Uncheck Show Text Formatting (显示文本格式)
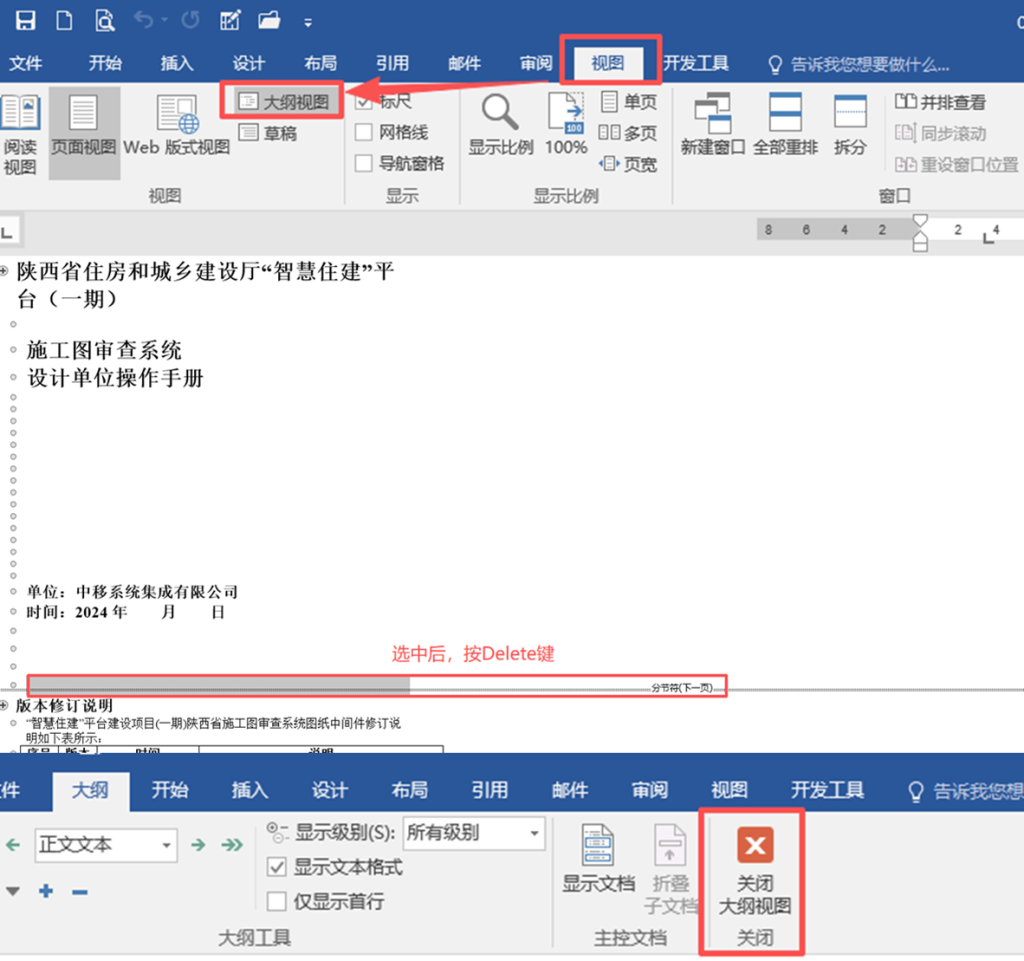1024x961 pixels. pyautogui.click(x=277, y=867)
